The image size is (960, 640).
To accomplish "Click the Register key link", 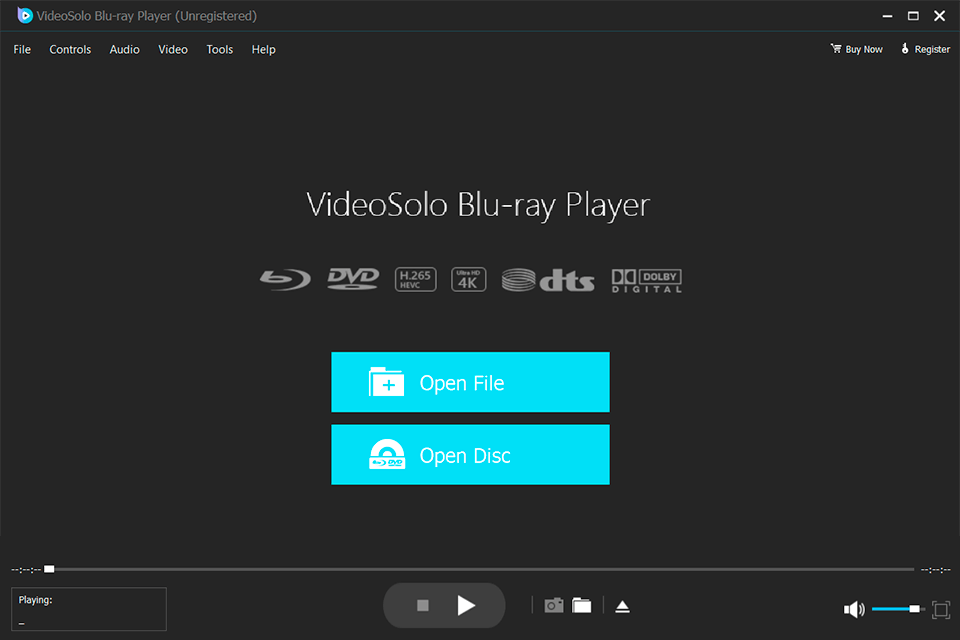I will (x=925, y=49).
